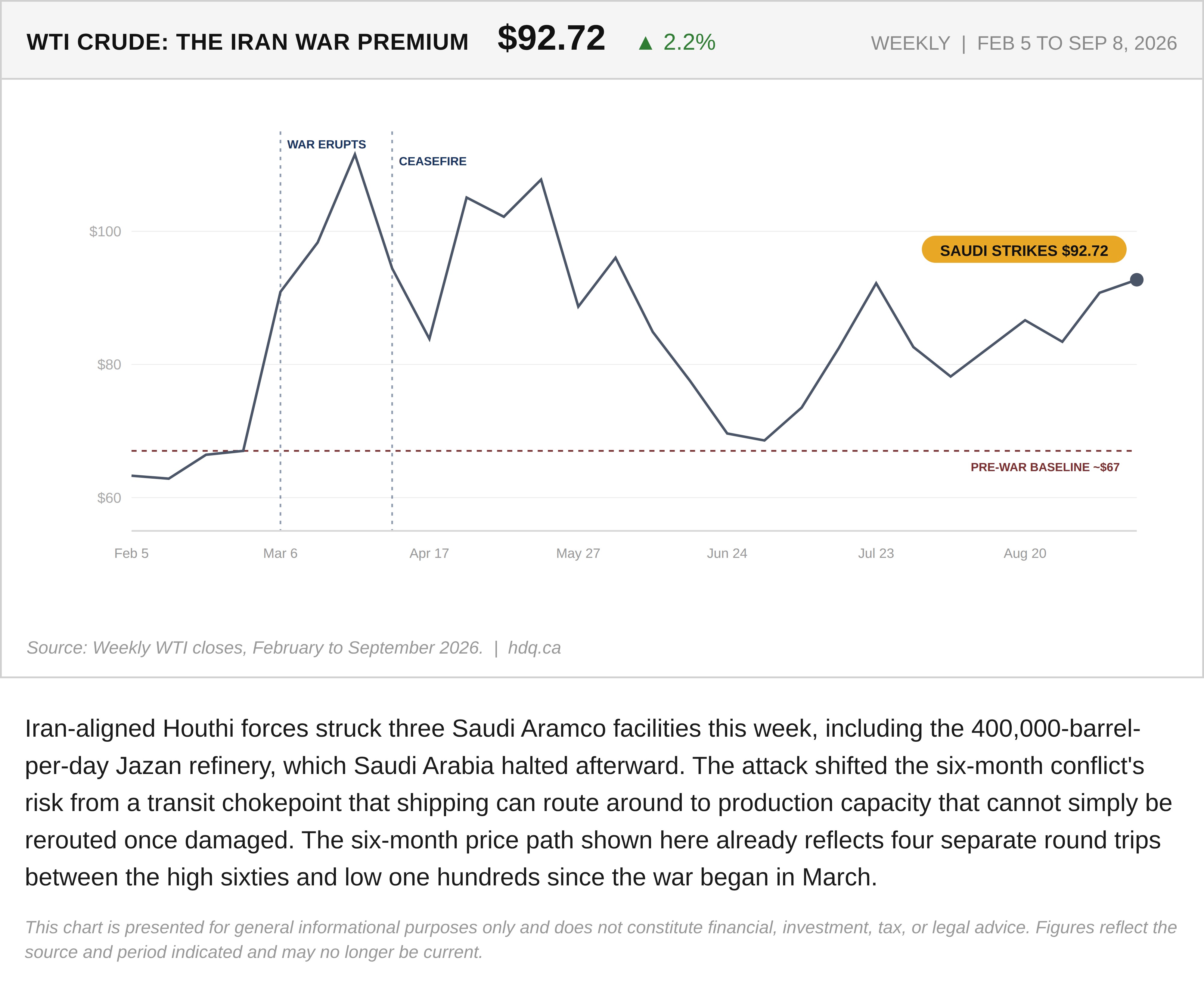Click the May 27 x-axis label
This screenshot has height=1004, width=1204.
point(578,553)
